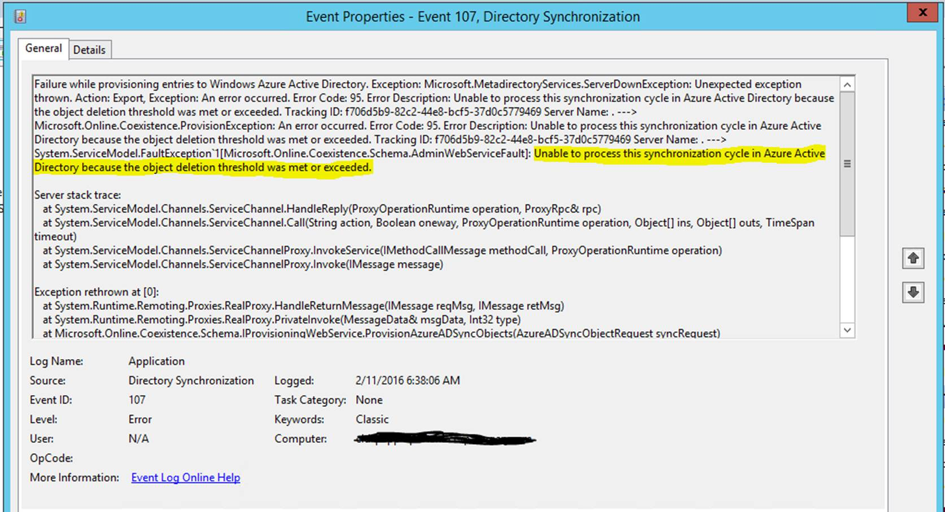Click the ServiceChannel.HandleReply stack trace line
This screenshot has height=512, width=945.
click(x=322, y=209)
